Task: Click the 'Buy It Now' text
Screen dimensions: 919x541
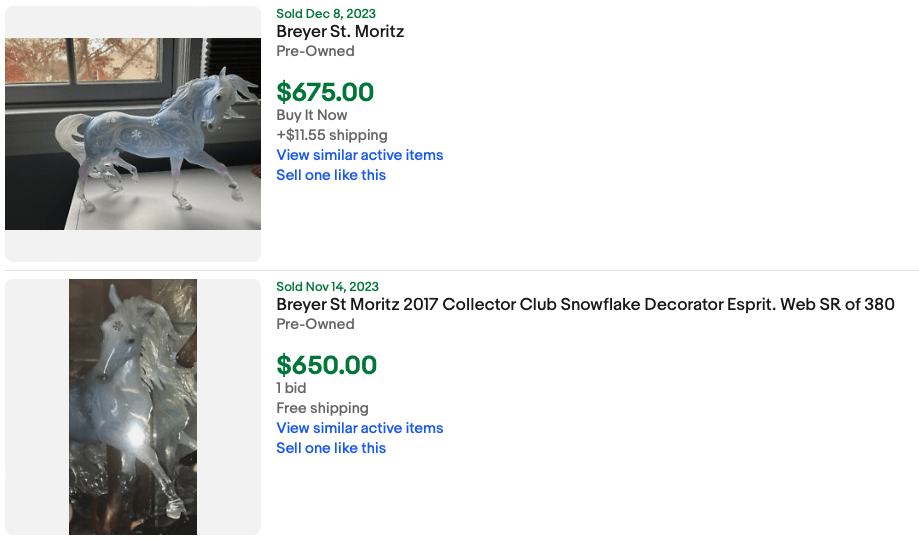Action: [x=312, y=115]
